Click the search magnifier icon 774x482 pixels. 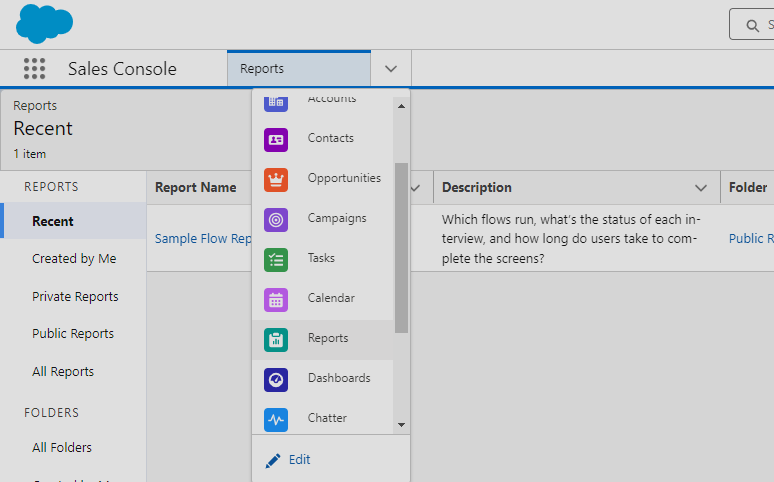[x=752, y=26]
